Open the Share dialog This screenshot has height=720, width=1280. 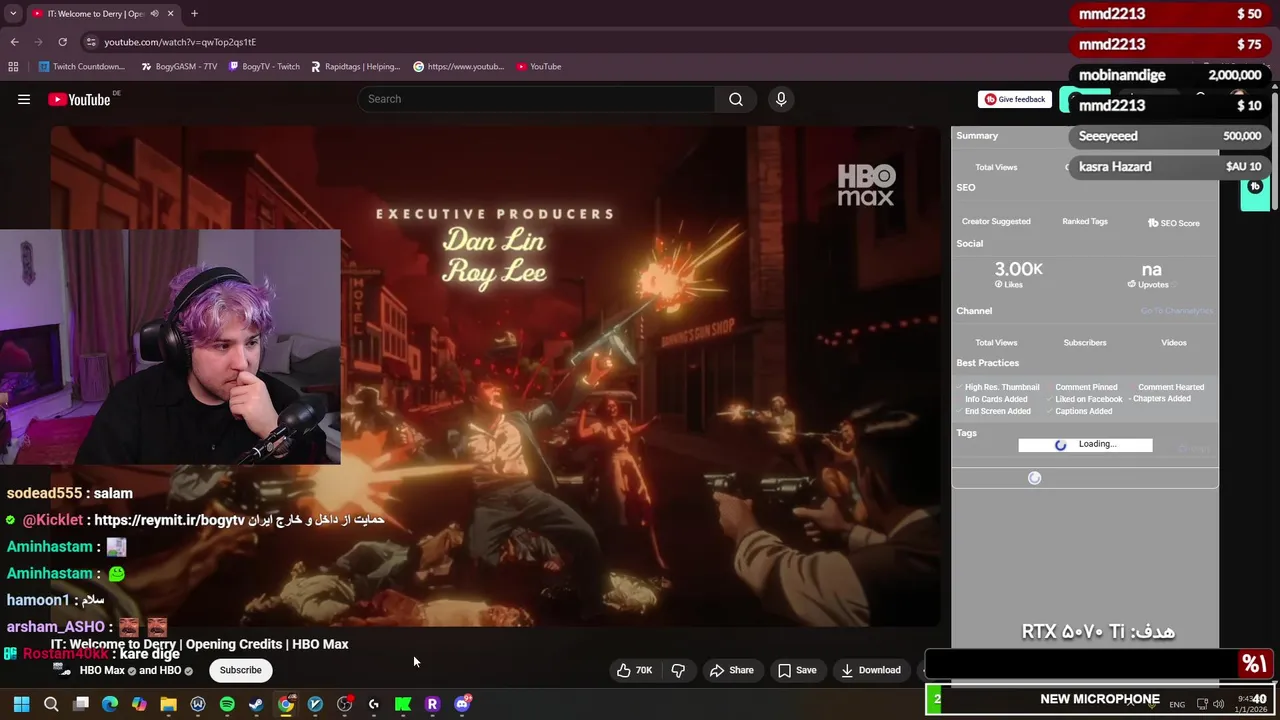coord(731,670)
